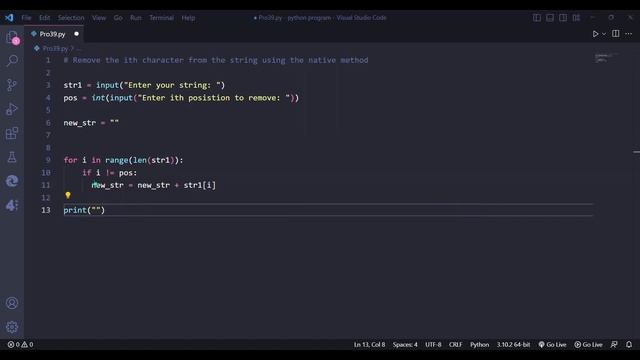Expand the run options dropdown arrow
This screenshot has height=360, width=640.
(604, 34)
